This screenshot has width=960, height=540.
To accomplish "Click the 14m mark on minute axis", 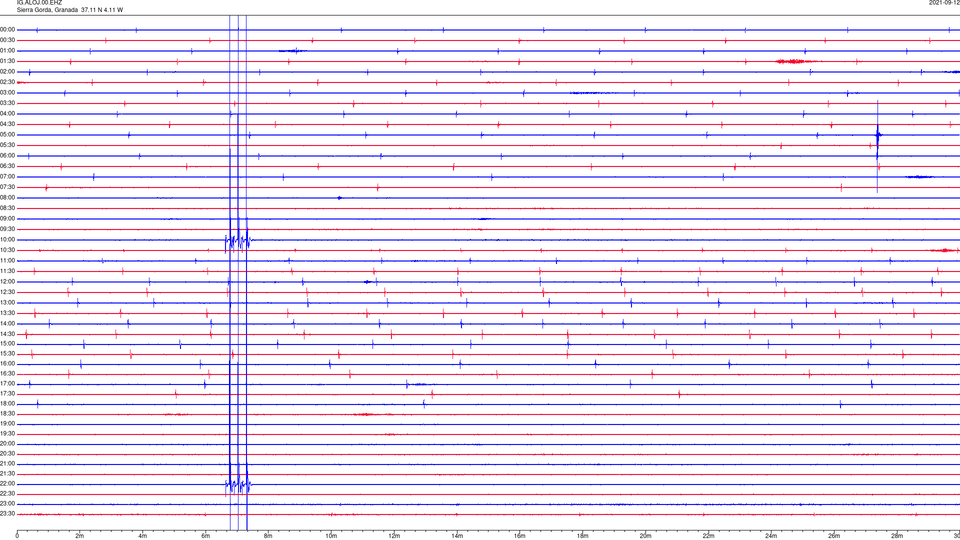I will point(457,536).
